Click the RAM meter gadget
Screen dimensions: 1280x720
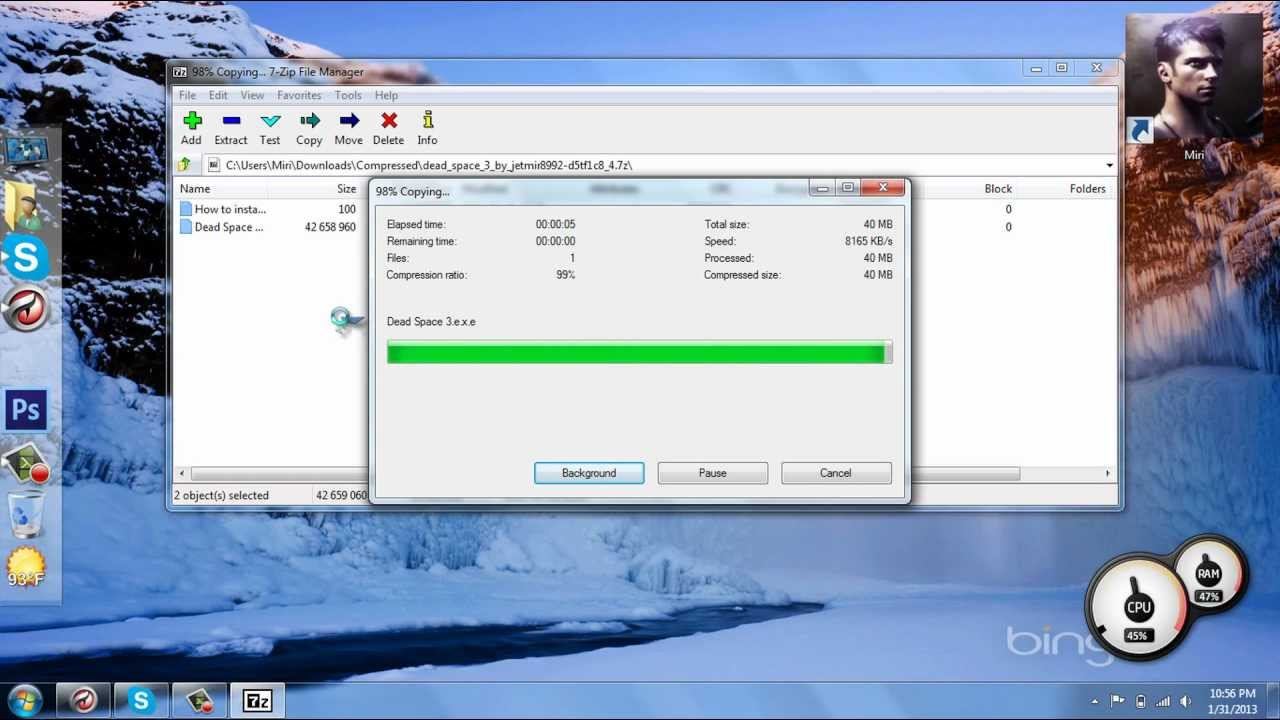point(1209,575)
